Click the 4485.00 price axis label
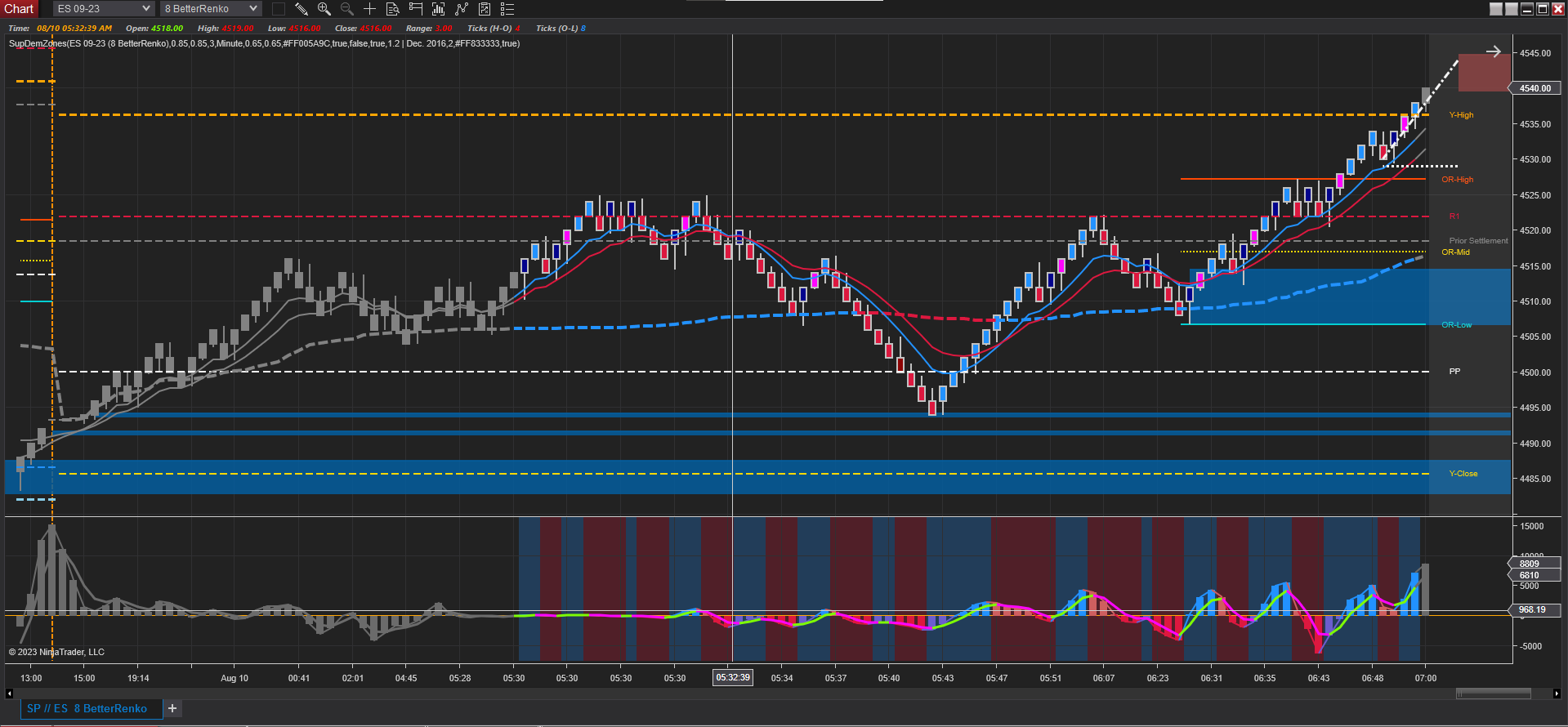 1535,479
